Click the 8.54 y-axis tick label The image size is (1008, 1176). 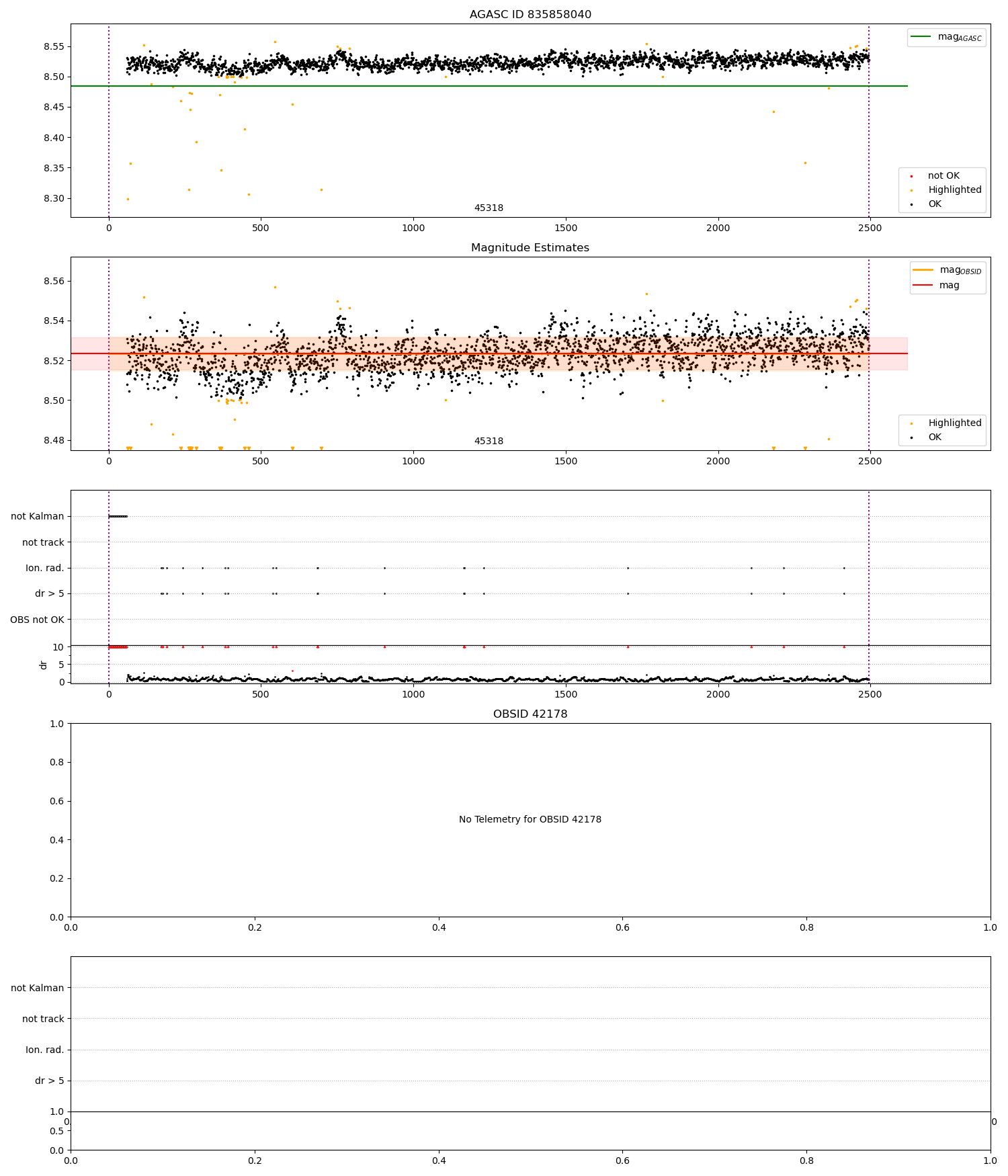[54, 321]
